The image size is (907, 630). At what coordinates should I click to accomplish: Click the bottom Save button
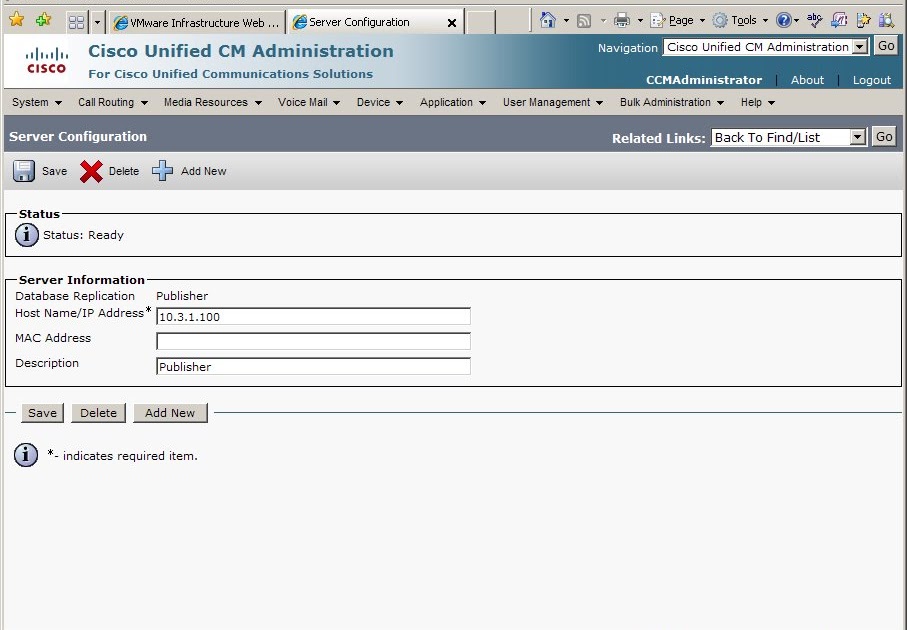coord(42,413)
